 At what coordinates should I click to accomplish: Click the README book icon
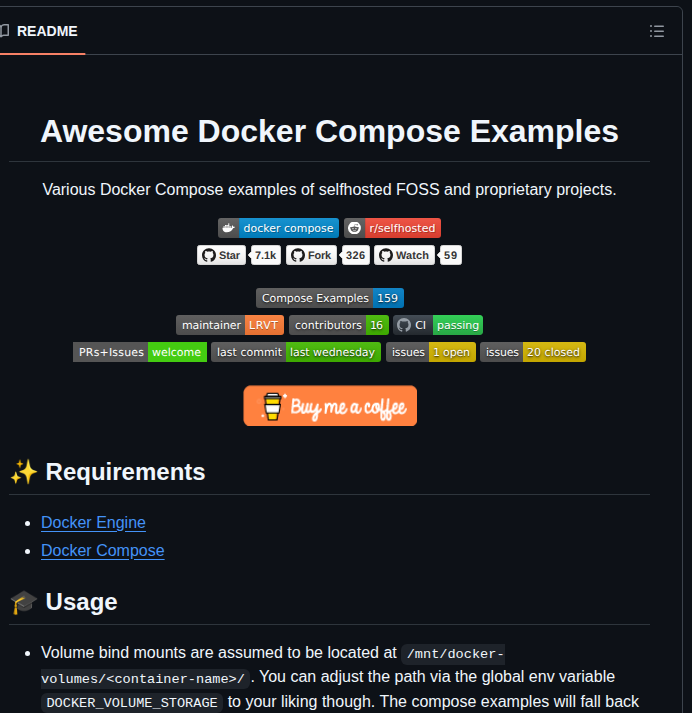(x=5, y=31)
